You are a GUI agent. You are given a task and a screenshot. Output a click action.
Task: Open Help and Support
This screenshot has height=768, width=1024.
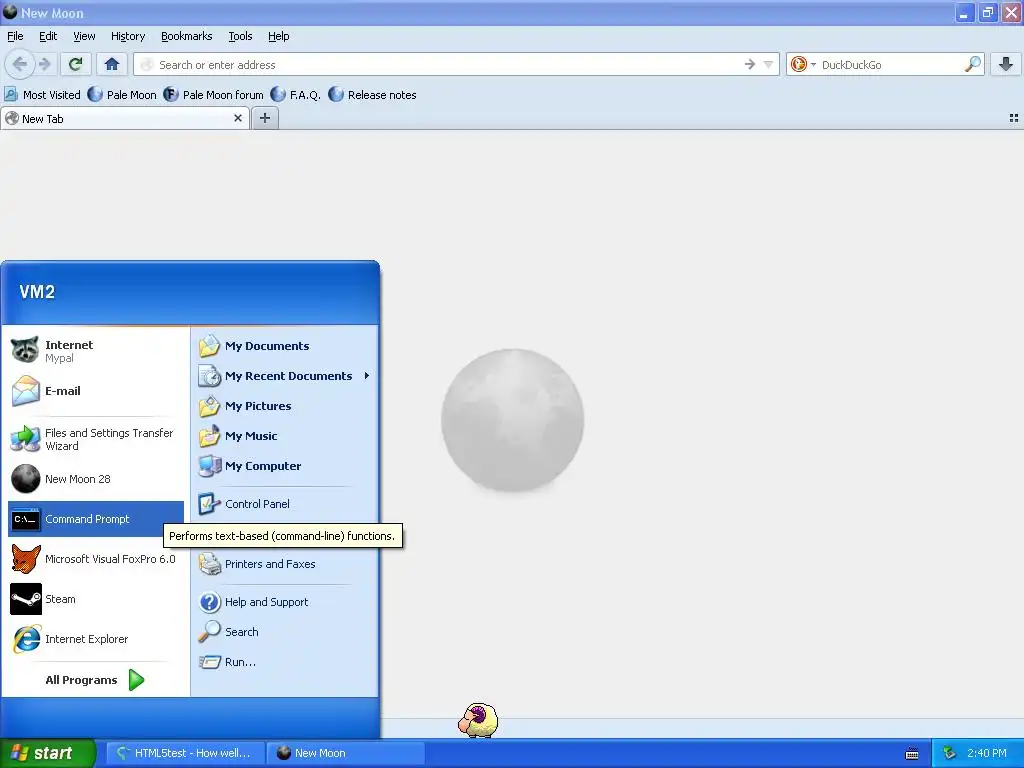[284, 601]
